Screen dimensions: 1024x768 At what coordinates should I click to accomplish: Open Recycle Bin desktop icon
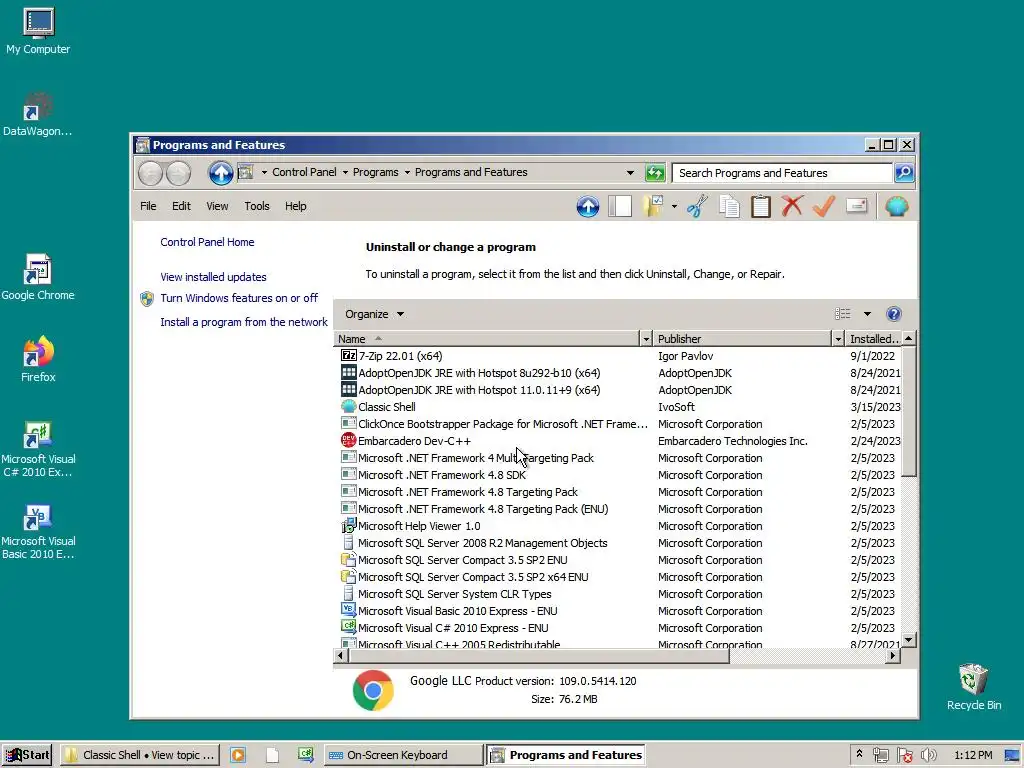click(x=973, y=686)
